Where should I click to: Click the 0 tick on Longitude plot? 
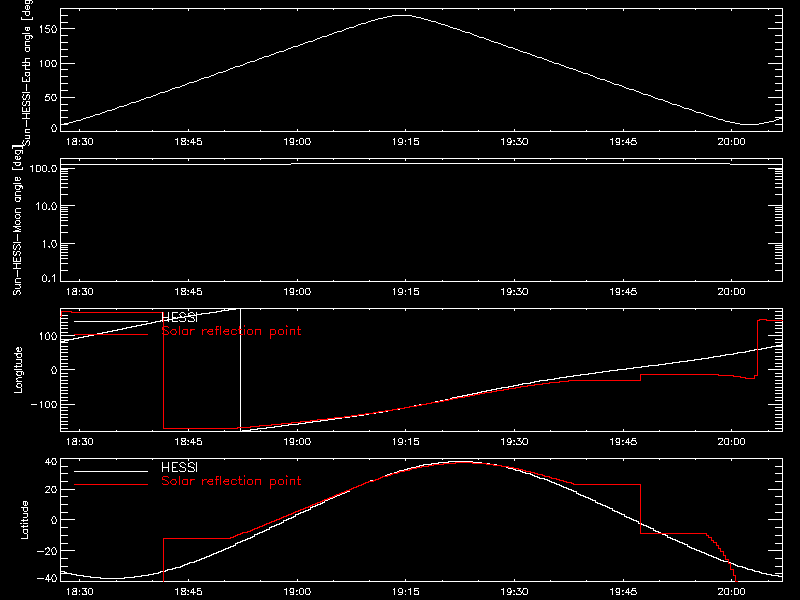coord(54,370)
